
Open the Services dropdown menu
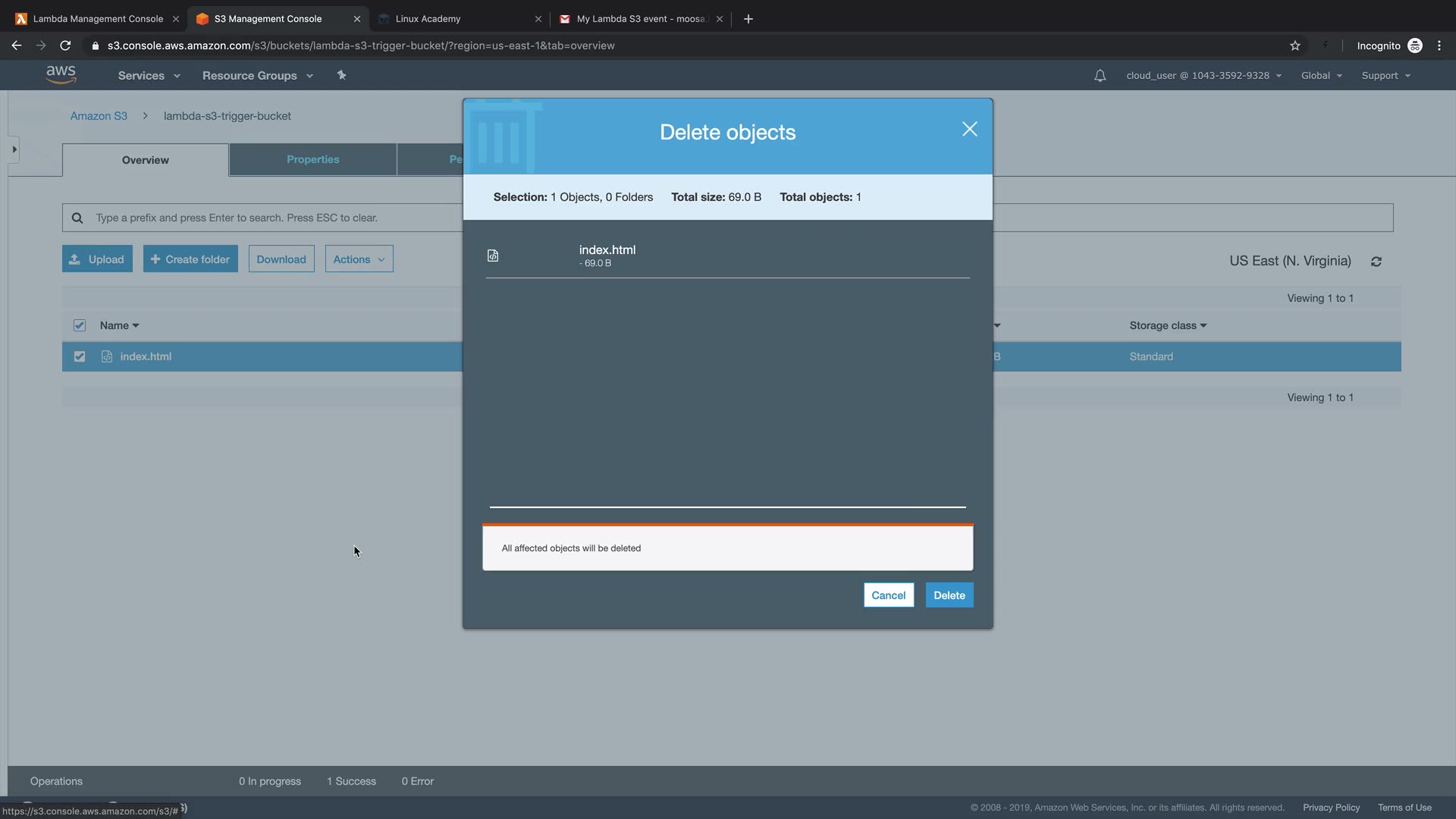(x=149, y=76)
